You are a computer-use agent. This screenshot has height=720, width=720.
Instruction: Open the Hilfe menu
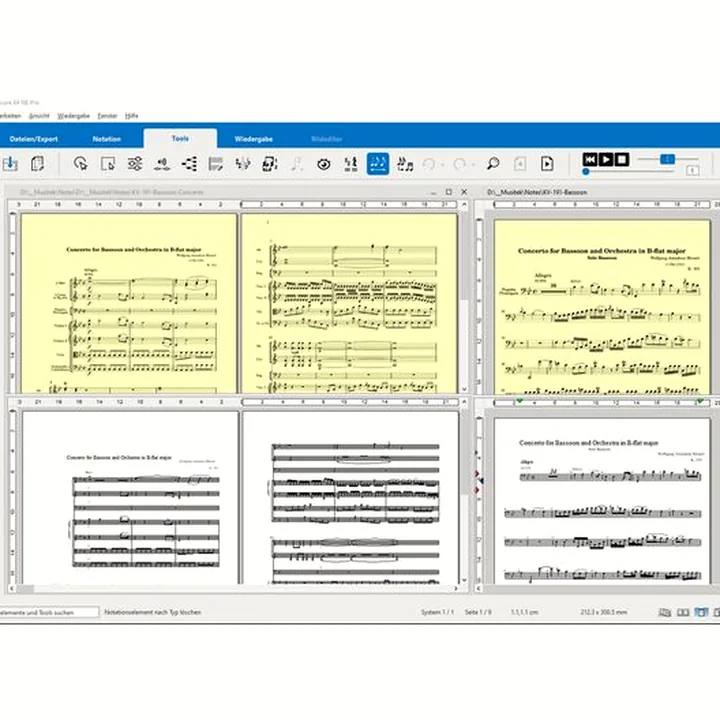[131, 116]
